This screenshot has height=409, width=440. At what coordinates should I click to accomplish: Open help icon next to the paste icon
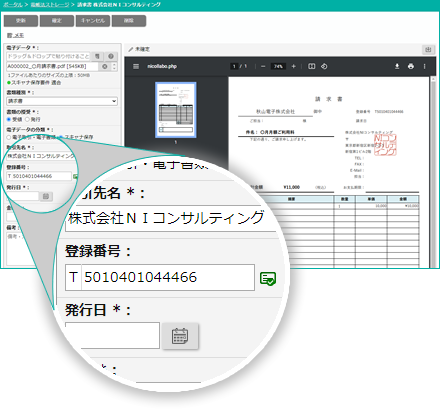pos(111,56)
